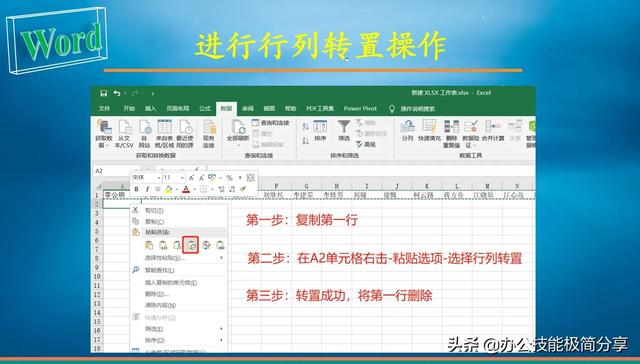The image size is (640, 364).
Task: Select the transpose paste option icon
Action: [191, 245]
